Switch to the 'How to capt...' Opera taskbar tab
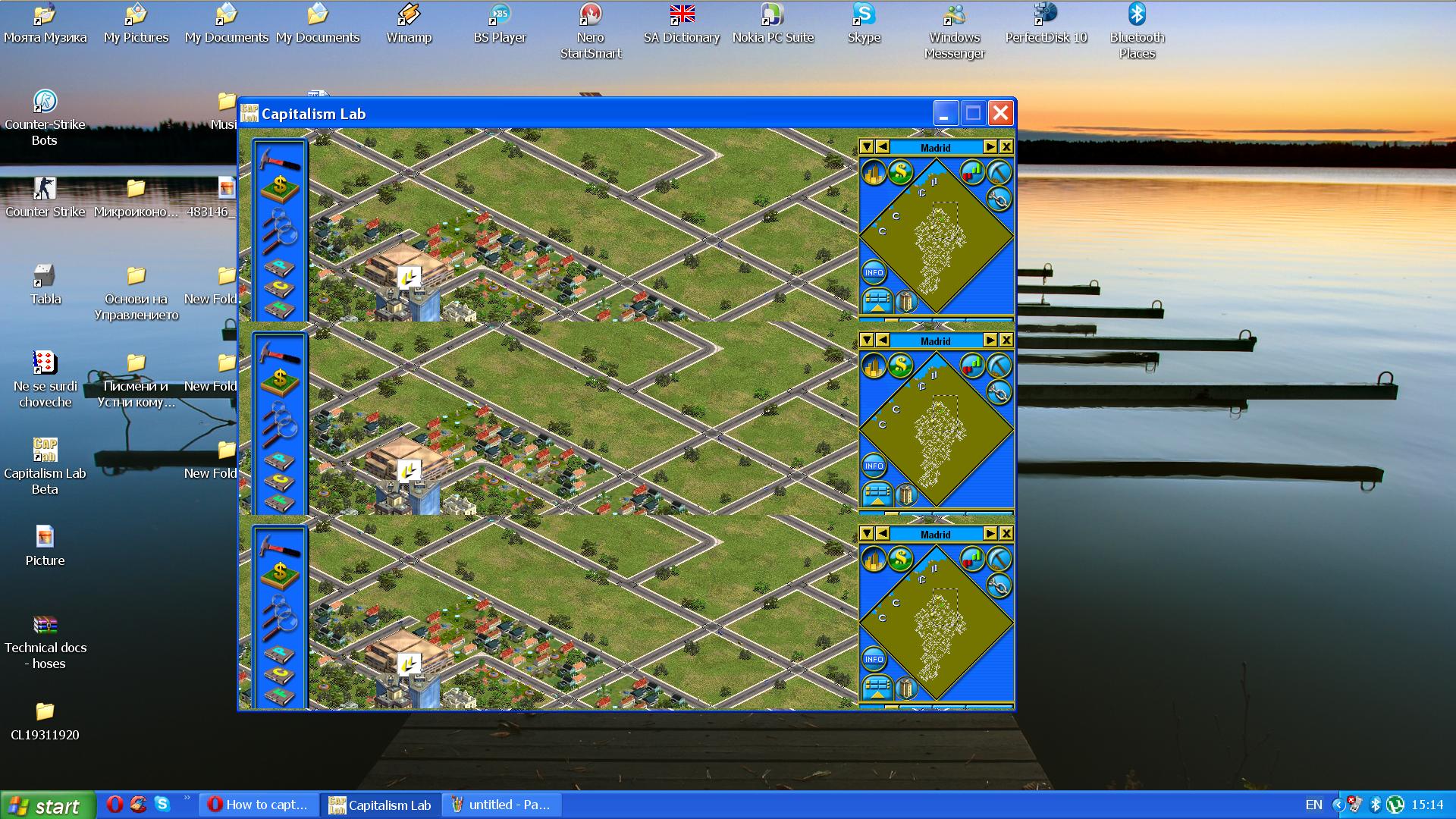Screen dimensions: 1456x819 (259, 805)
